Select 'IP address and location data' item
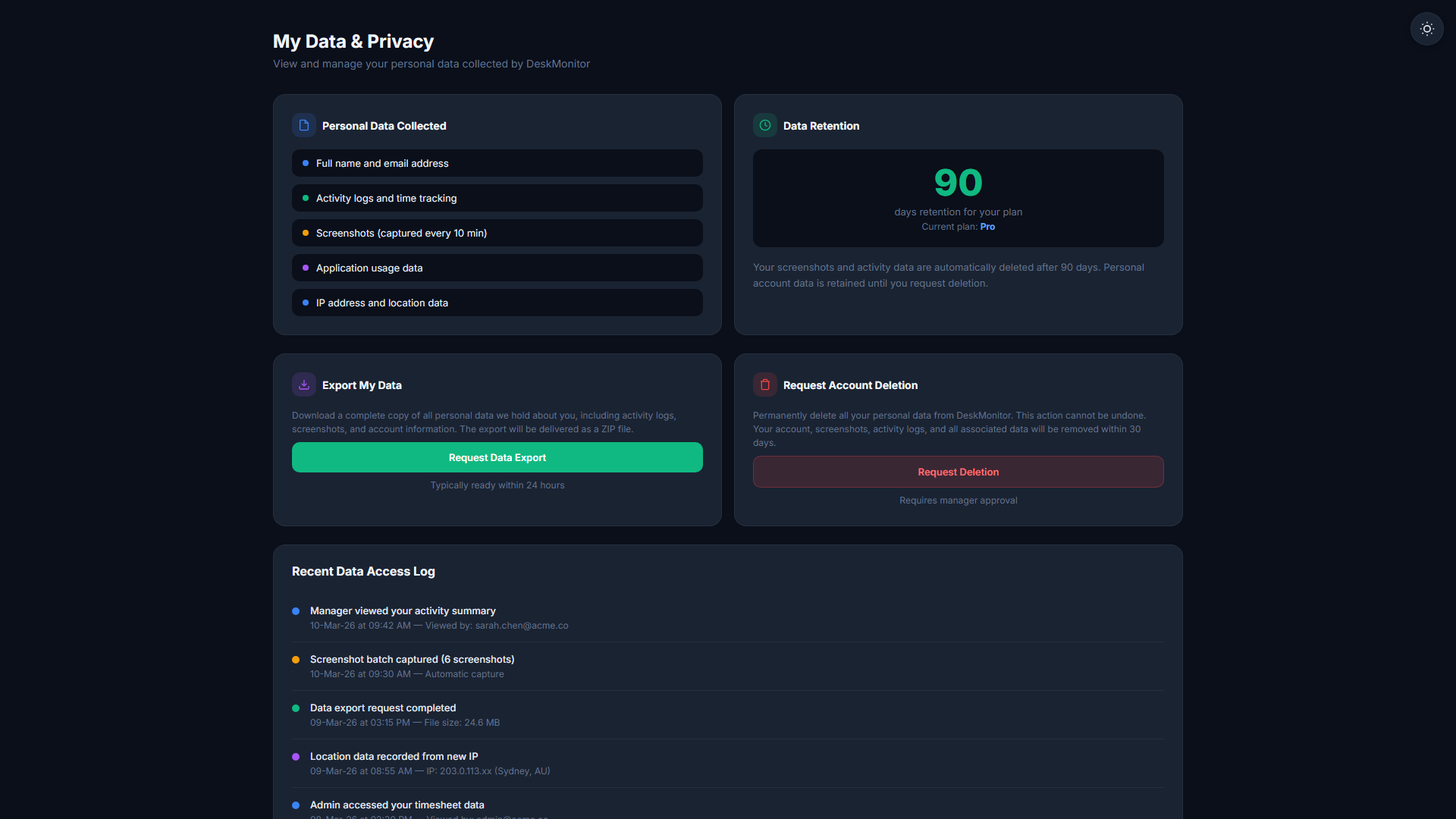 [497, 303]
